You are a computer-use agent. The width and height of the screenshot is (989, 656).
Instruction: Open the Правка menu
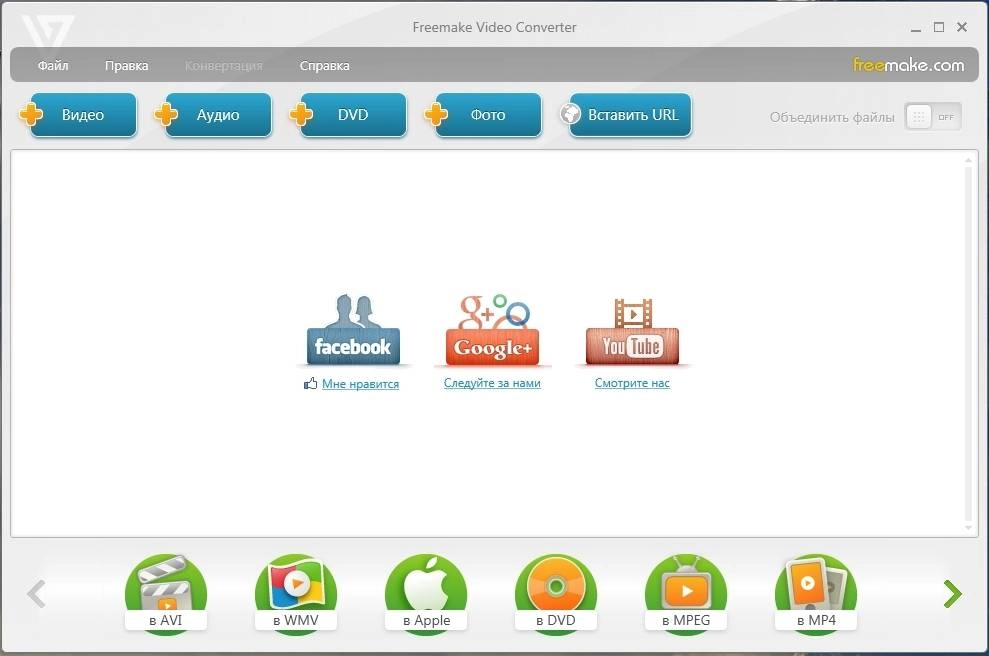tap(127, 66)
